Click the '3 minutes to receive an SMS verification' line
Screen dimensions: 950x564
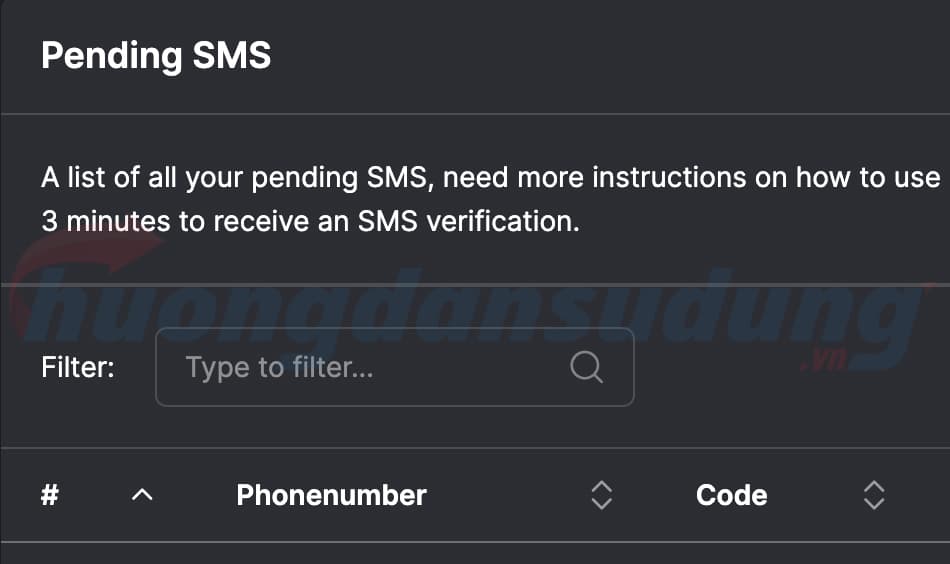click(310, 221)
